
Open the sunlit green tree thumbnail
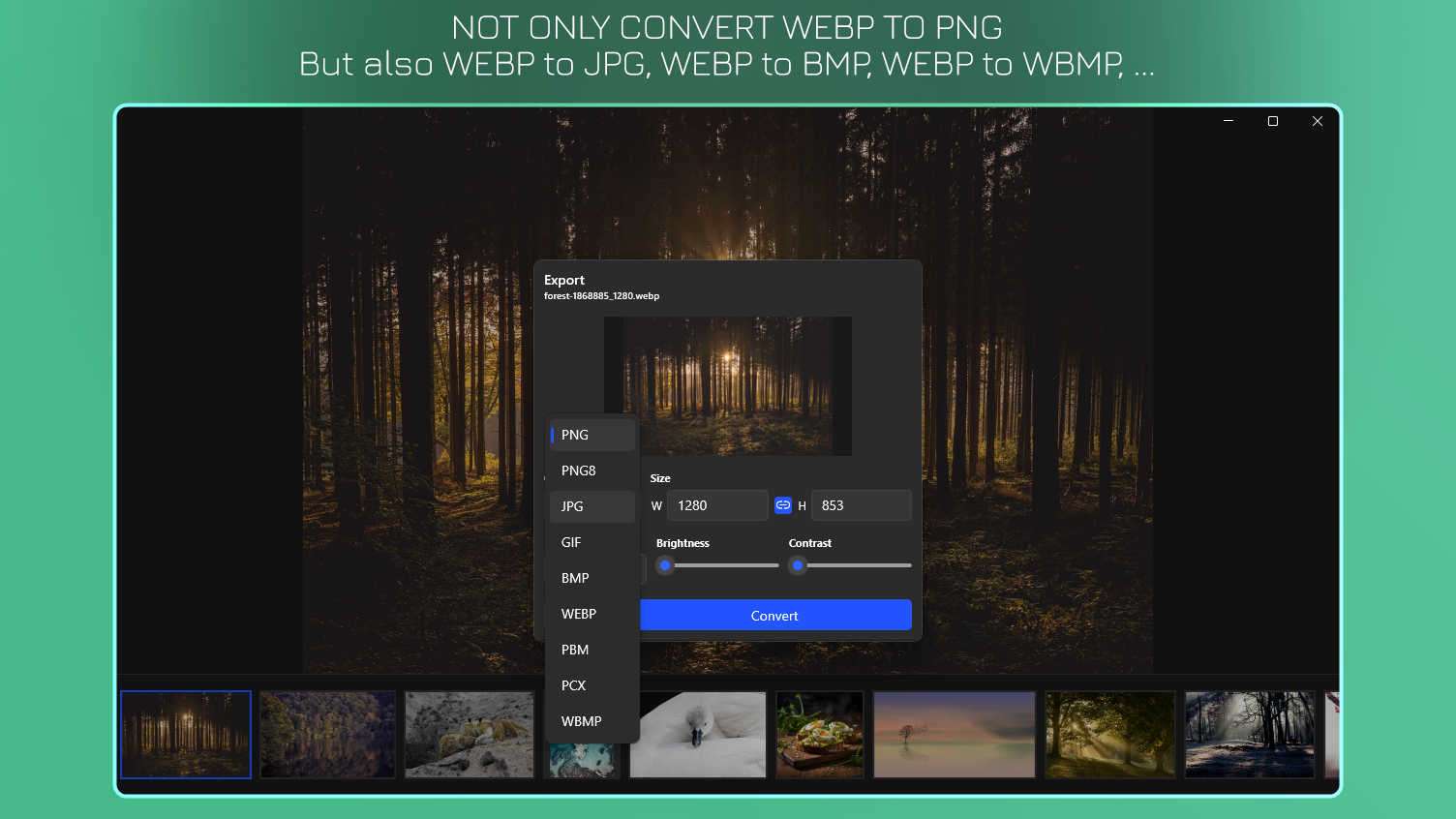click(1110, 735)
